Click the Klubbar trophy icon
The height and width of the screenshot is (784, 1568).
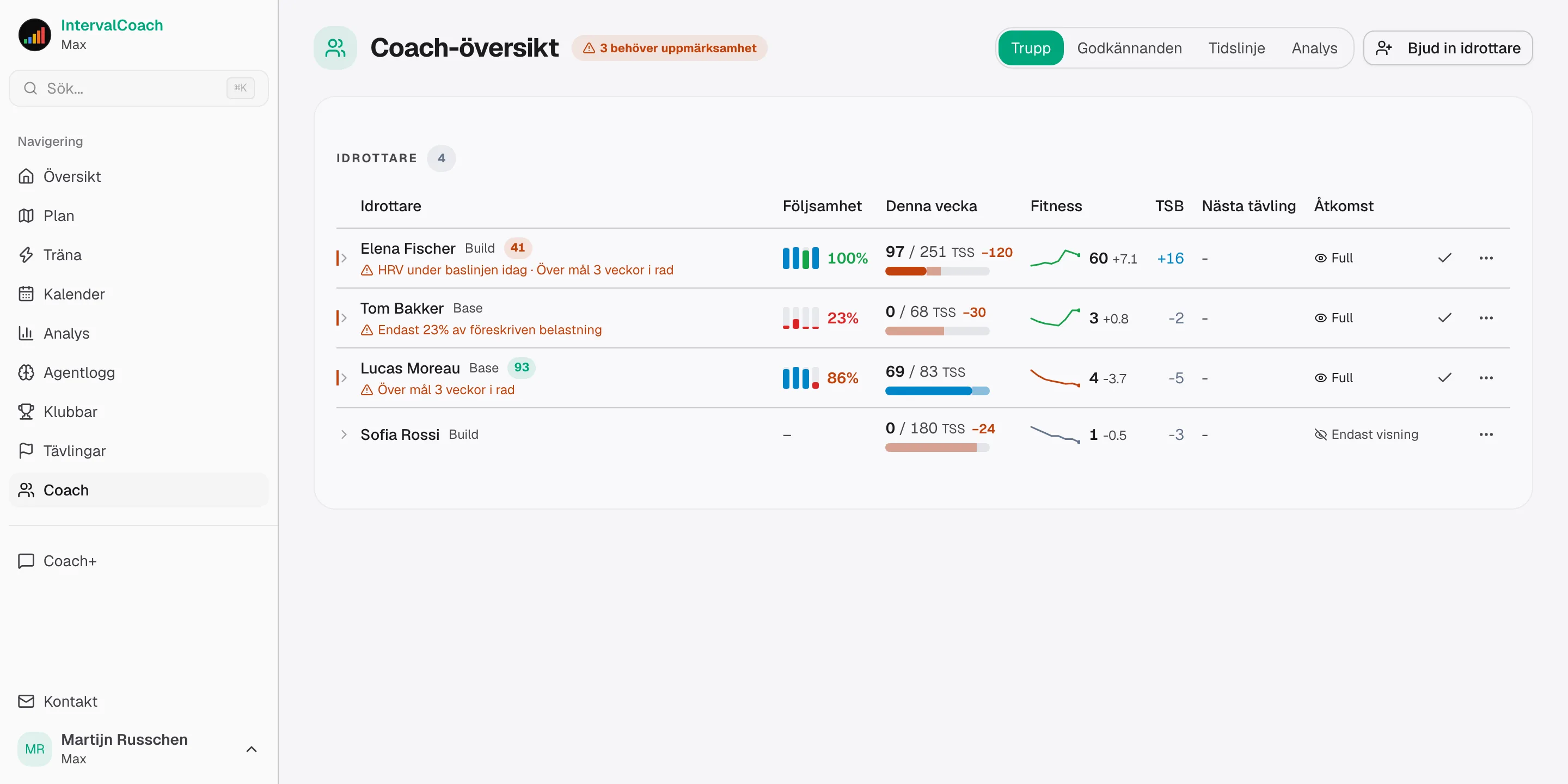[26, 412]
